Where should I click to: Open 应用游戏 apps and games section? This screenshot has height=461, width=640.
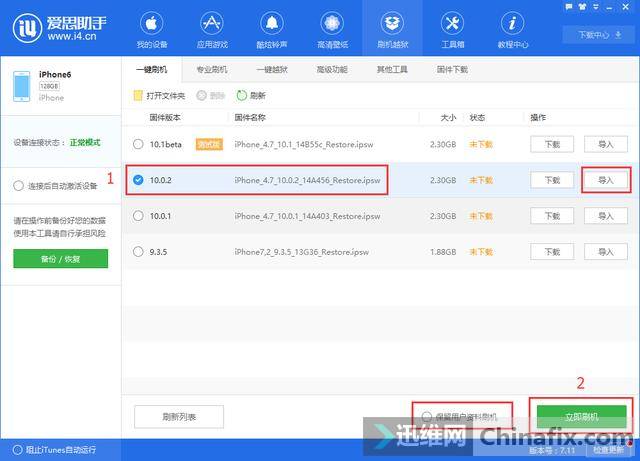[212, 30]
